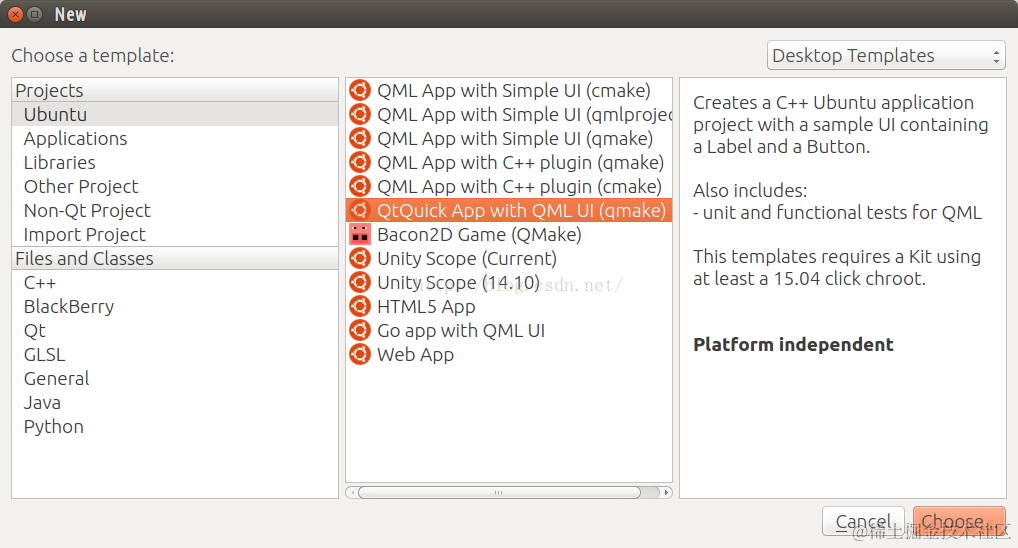
Task: Select the General files category
Action: (175, 379)
